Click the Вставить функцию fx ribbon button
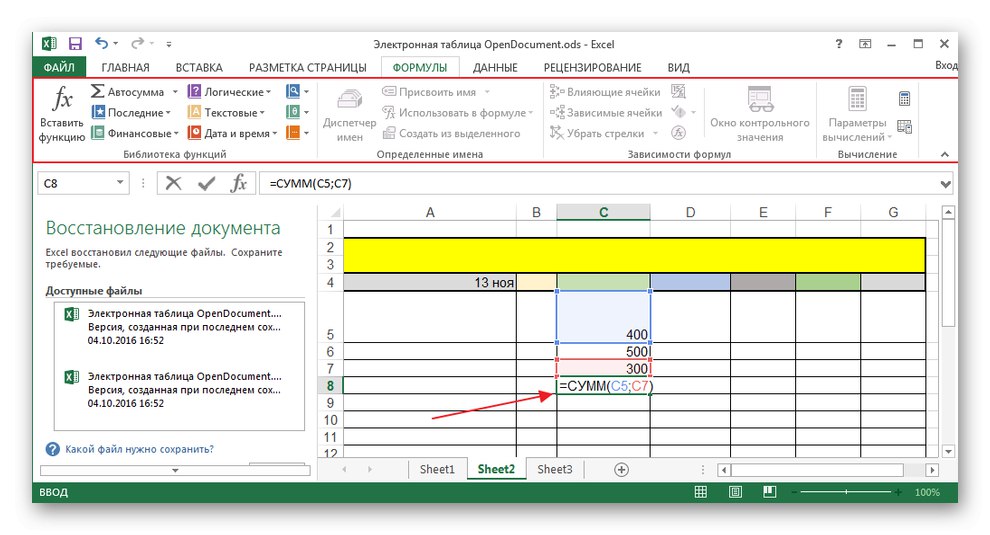The image size is (990, 535). click(61, 114)
